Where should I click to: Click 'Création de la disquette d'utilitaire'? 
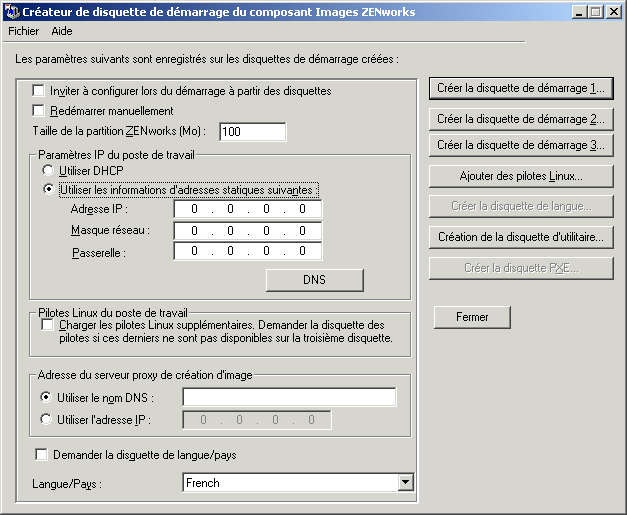(521, 237)
